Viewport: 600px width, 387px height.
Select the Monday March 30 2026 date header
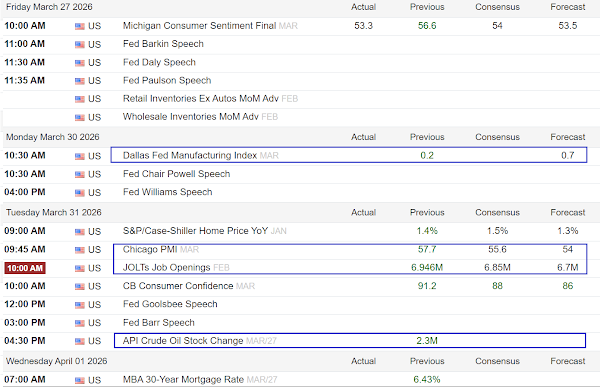coord(52,137)
